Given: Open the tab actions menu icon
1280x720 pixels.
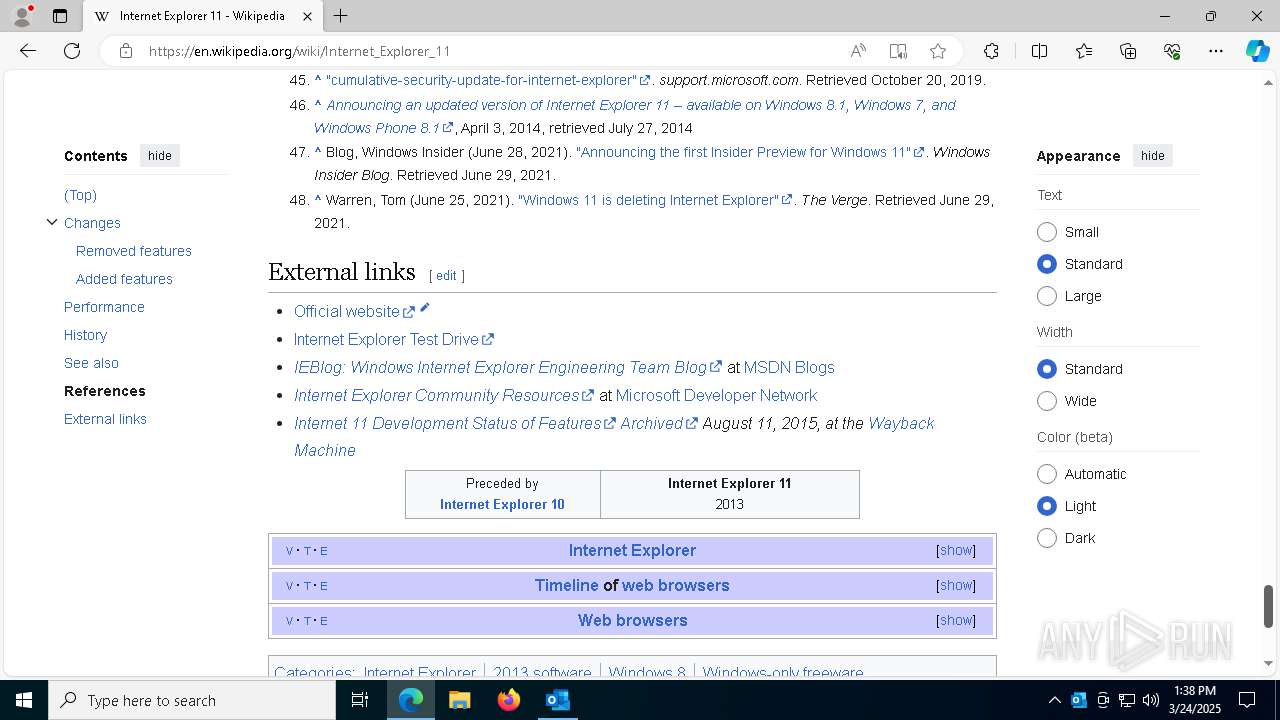Looking at the screenshot, I should 60,16.
